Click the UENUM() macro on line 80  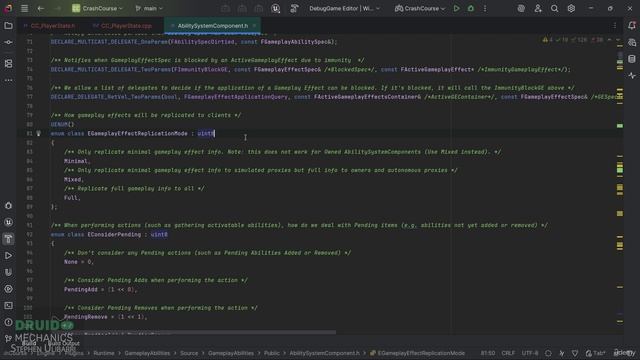[62, 124]
